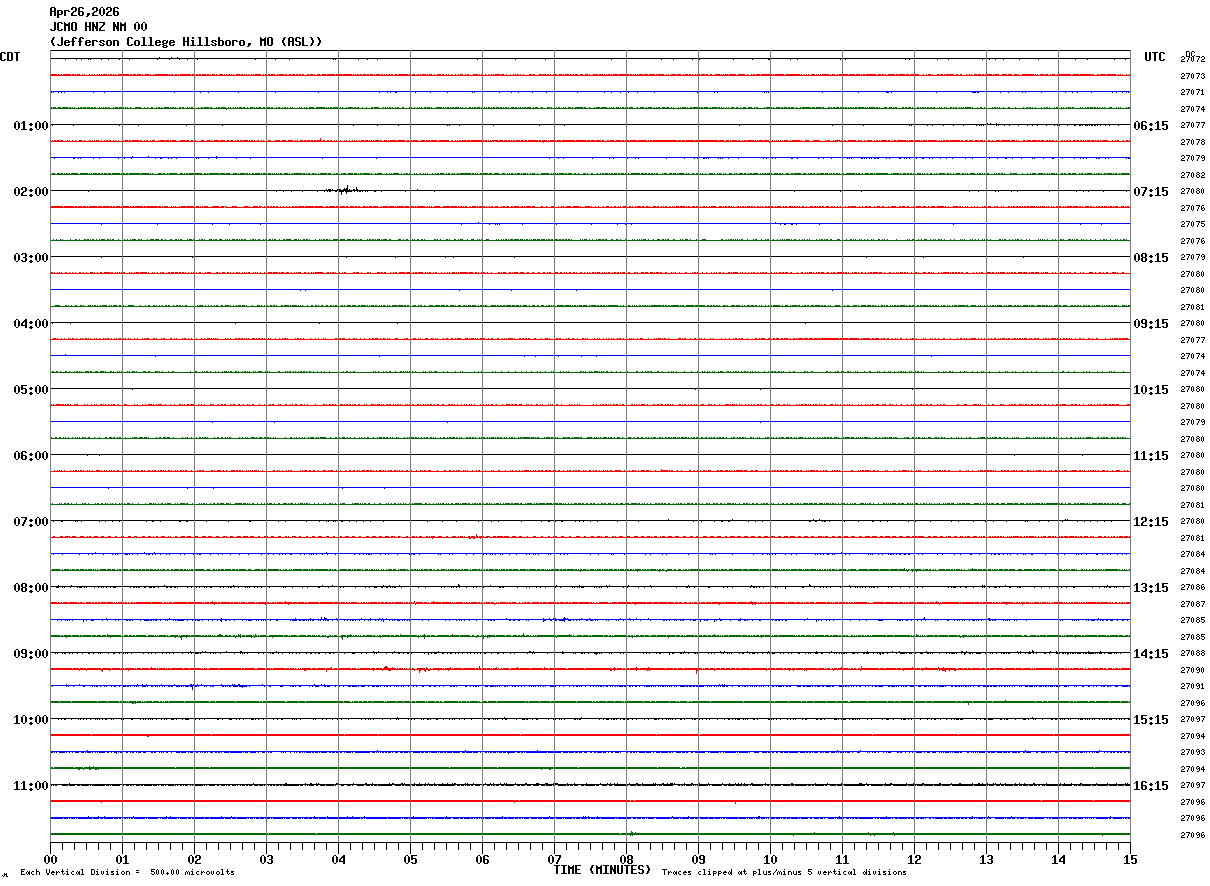Click the Jefferson College Hillsboro, MO (ASL) title

(x=186, y=42)
